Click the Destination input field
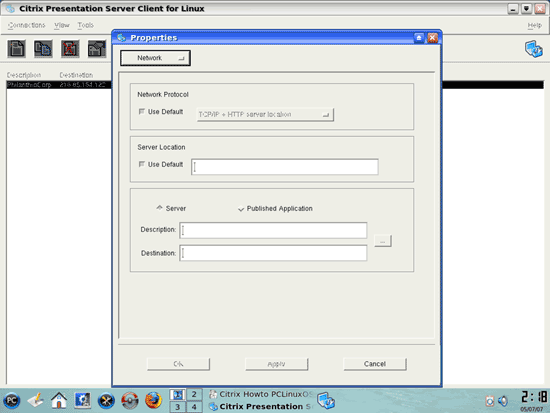 pyautogui.click(x=273, y=253)
